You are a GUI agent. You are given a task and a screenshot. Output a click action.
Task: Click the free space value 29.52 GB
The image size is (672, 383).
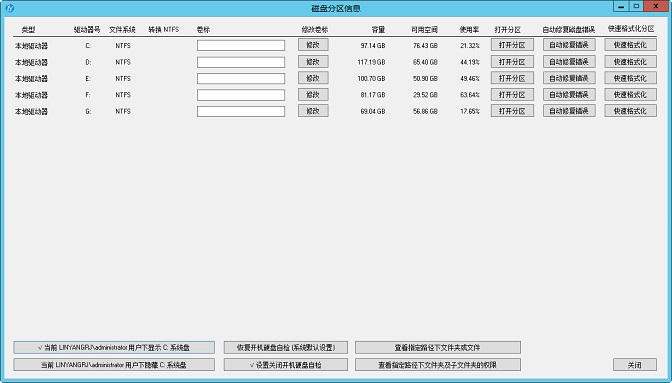425,95
